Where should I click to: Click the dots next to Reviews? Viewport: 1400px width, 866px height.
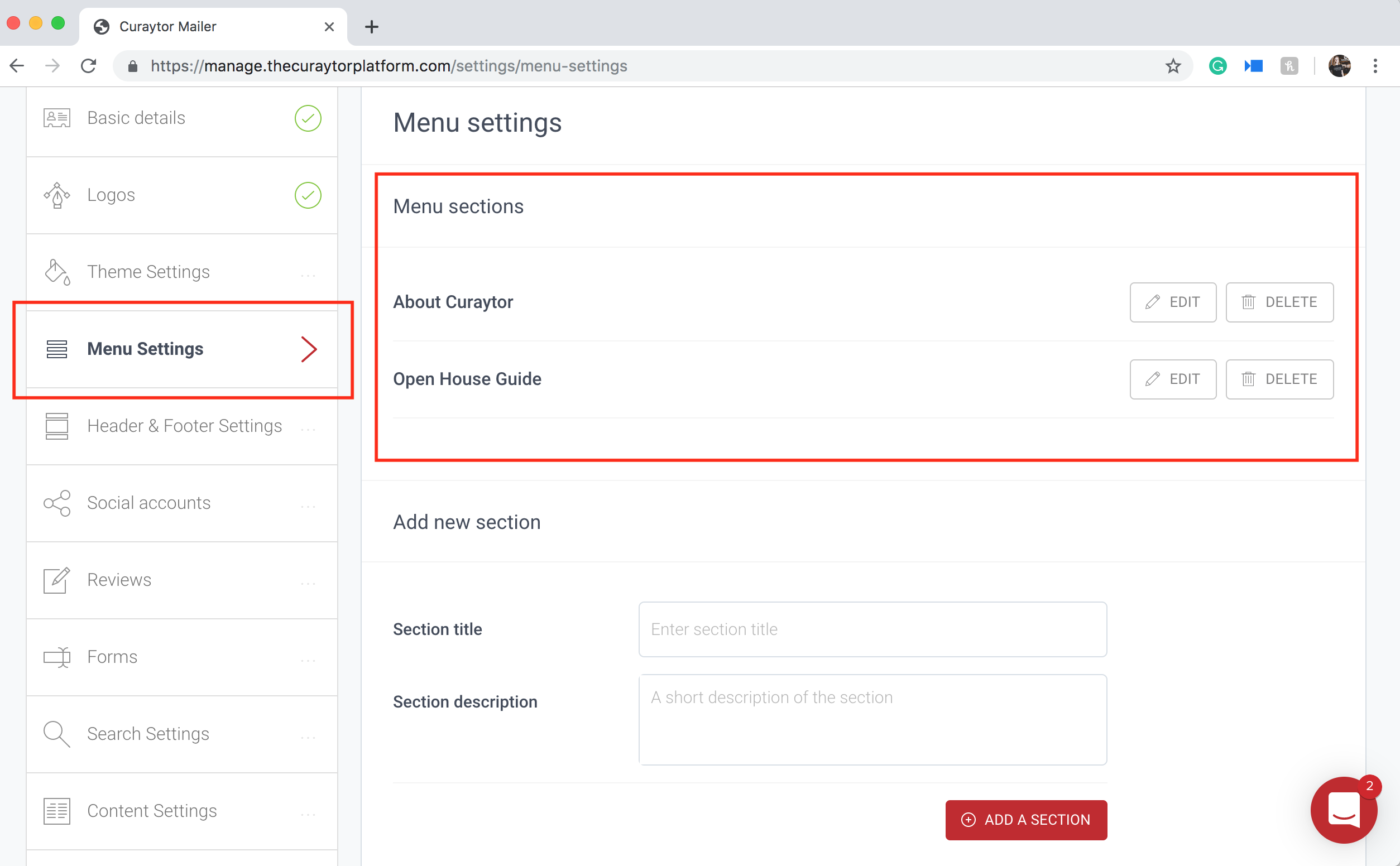[308, 584]
